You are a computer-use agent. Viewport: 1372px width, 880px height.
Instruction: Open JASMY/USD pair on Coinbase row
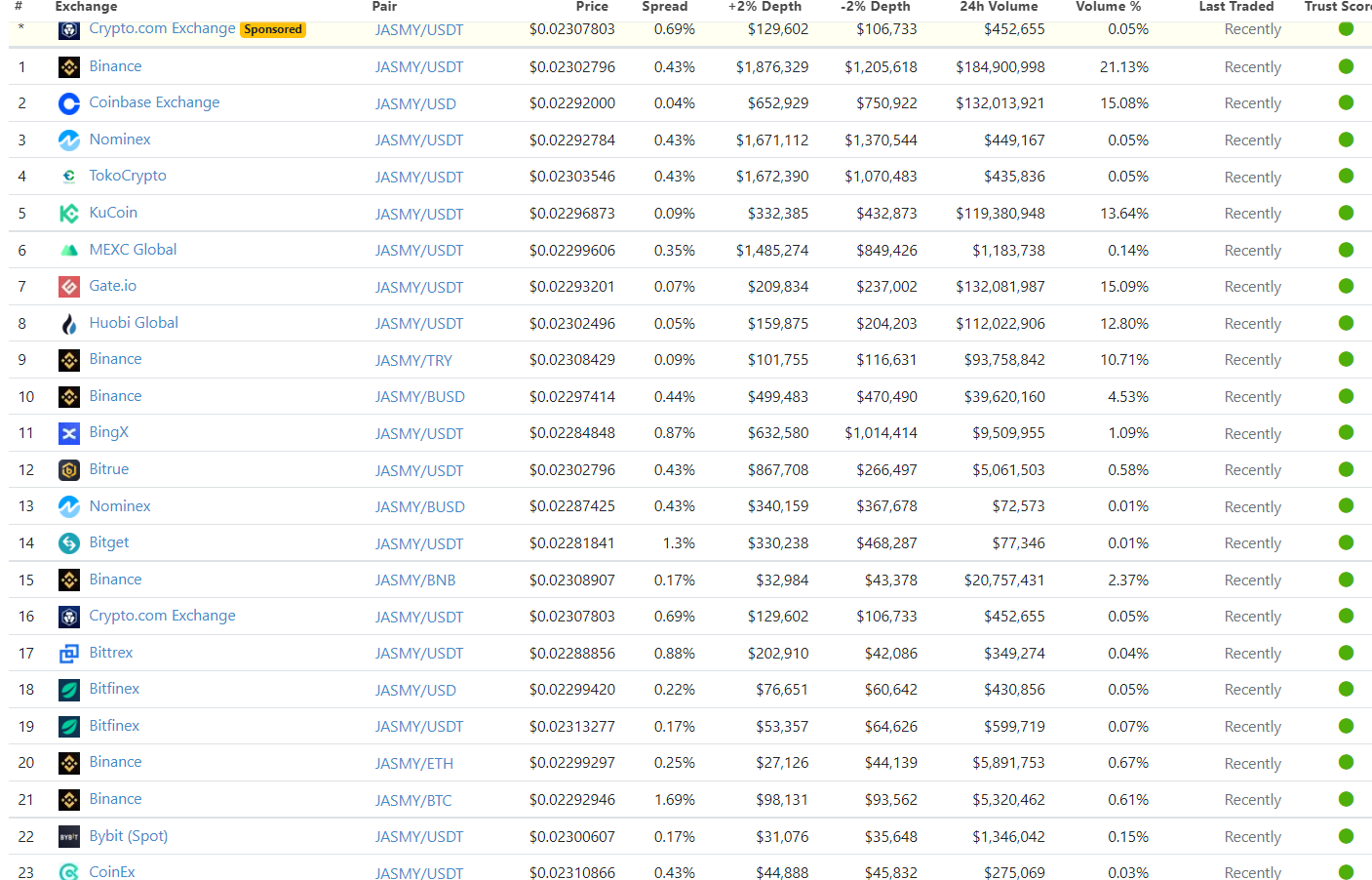coord(415,103)
